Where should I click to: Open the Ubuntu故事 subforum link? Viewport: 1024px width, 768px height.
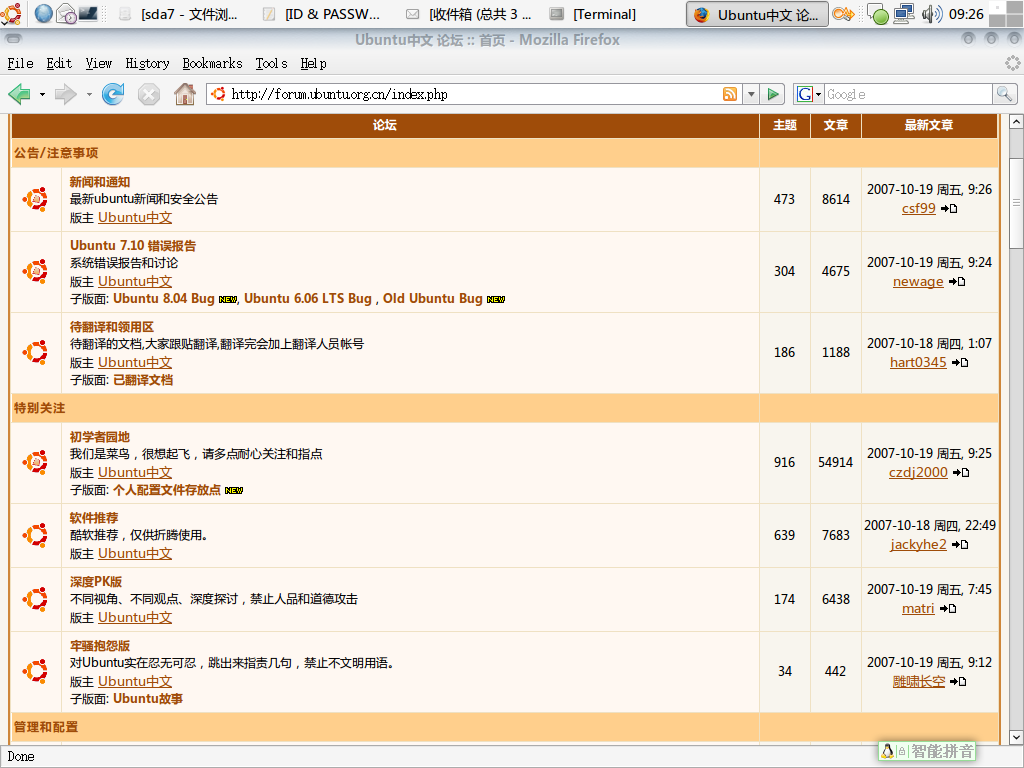pos(148,699)
